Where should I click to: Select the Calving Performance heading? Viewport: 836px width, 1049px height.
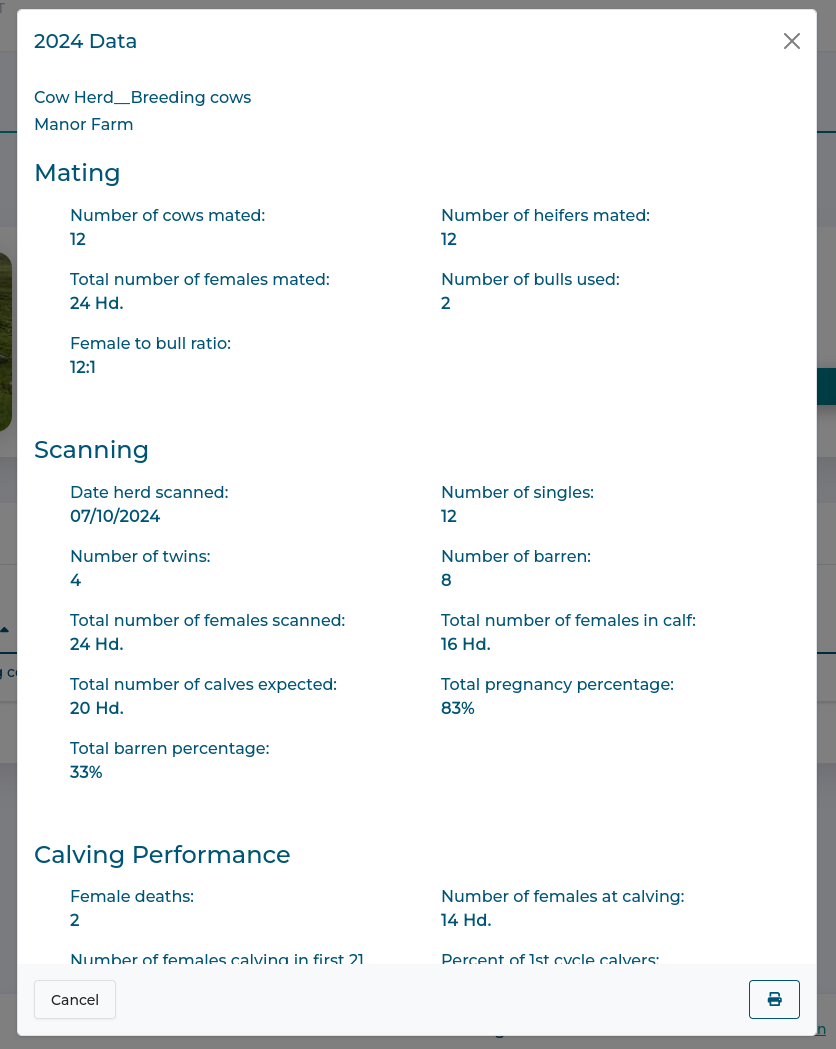[x=162, y=855]
